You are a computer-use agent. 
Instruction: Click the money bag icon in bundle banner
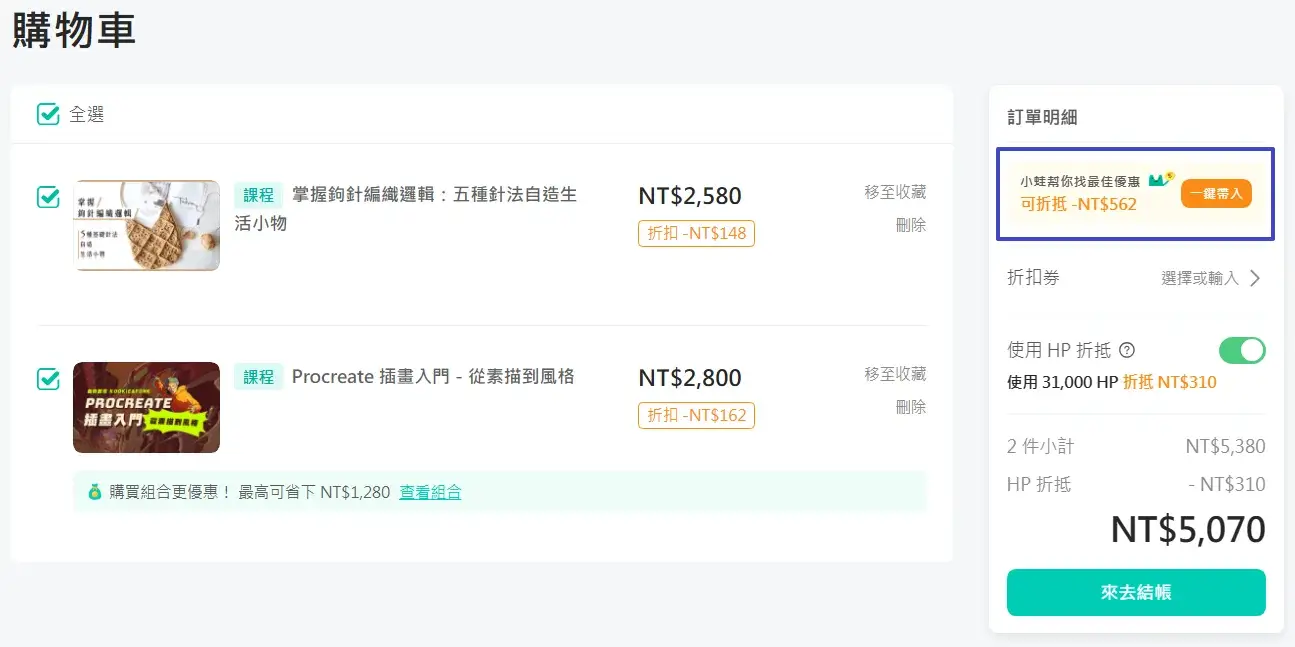click(x=95, y=492)
